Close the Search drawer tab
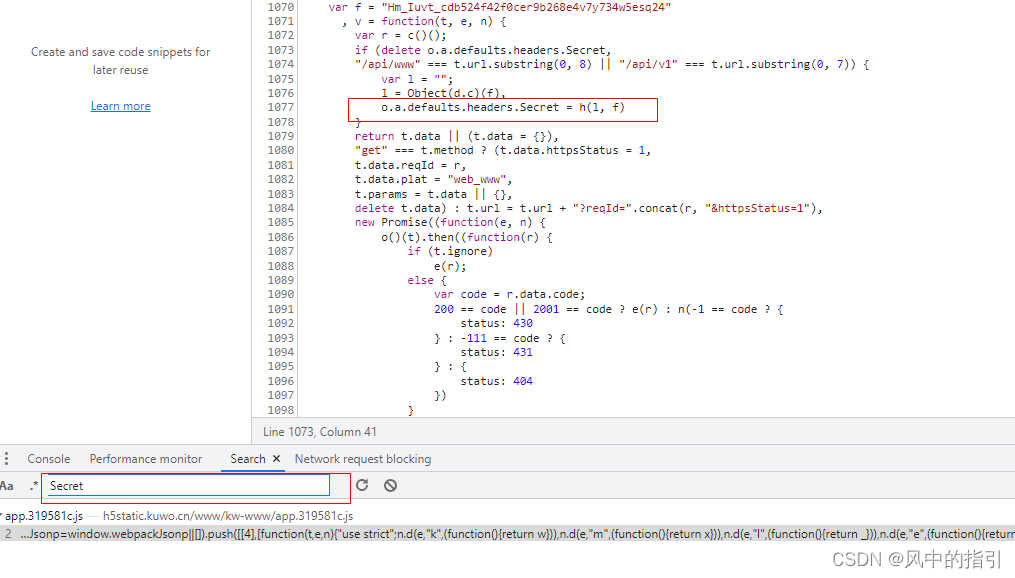Viewport: 1015px width, 578px height. [276, 458]
